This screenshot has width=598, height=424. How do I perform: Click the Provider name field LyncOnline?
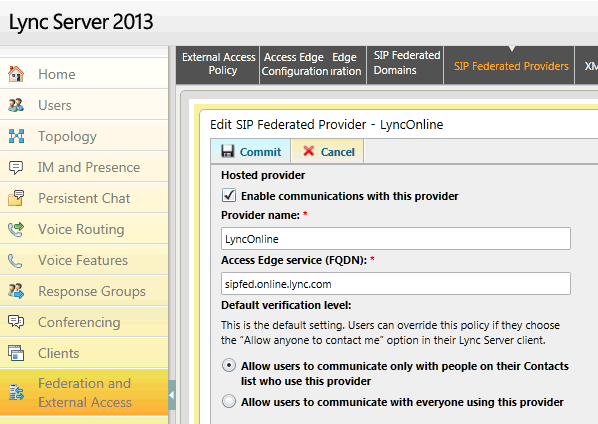tap(396, 239)
